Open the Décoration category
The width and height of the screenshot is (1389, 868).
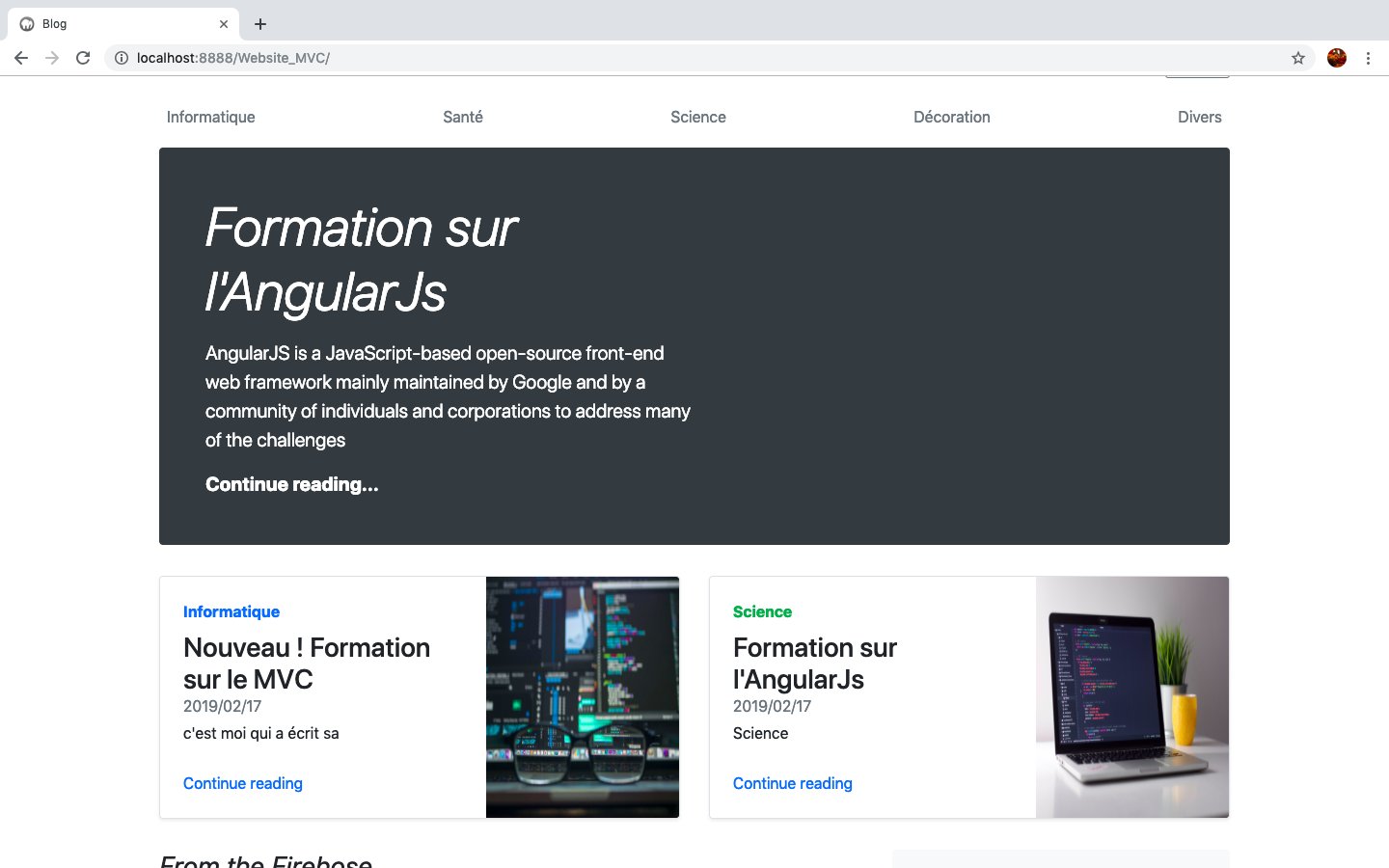952,117
